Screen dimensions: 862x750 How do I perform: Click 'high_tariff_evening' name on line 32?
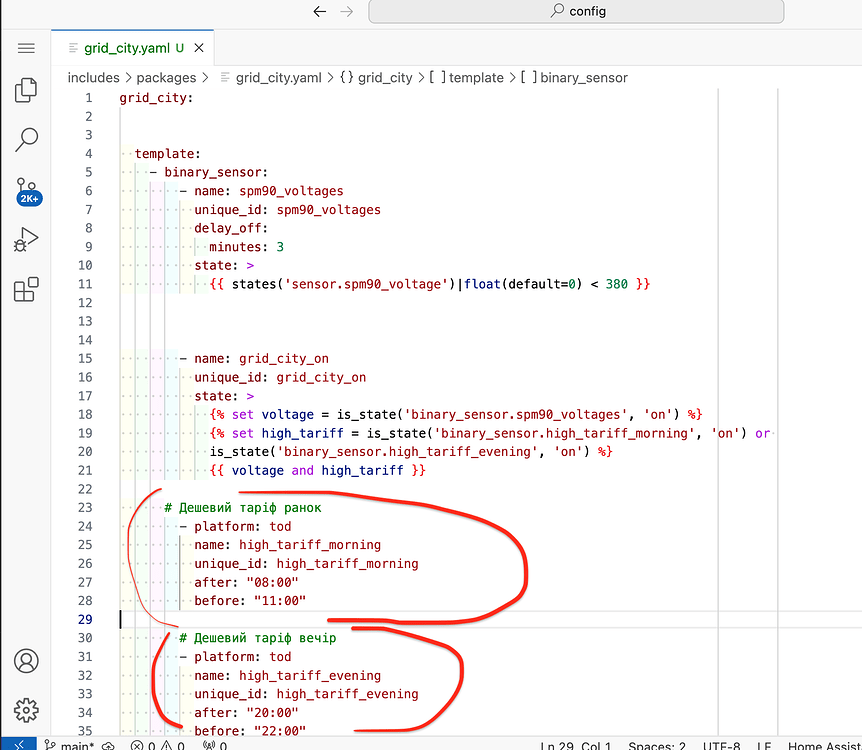point(310,675)
